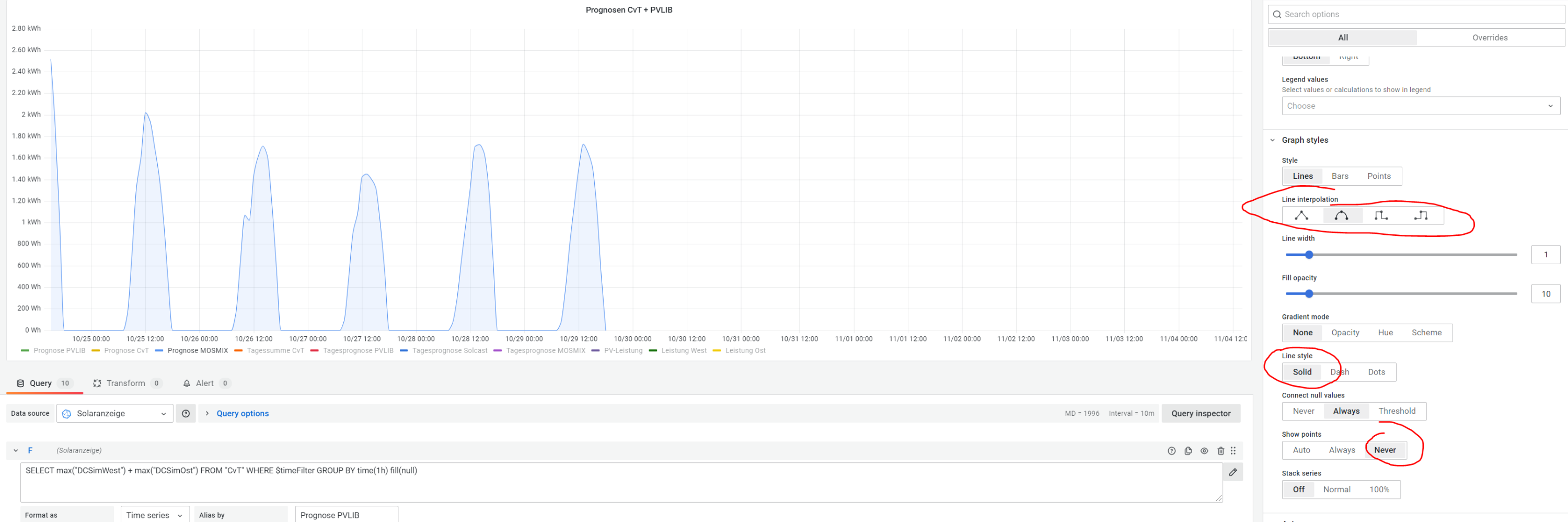Duplicate query F with copy icon
Viewport: 1568px width, 522px height.
point(1187,451)
